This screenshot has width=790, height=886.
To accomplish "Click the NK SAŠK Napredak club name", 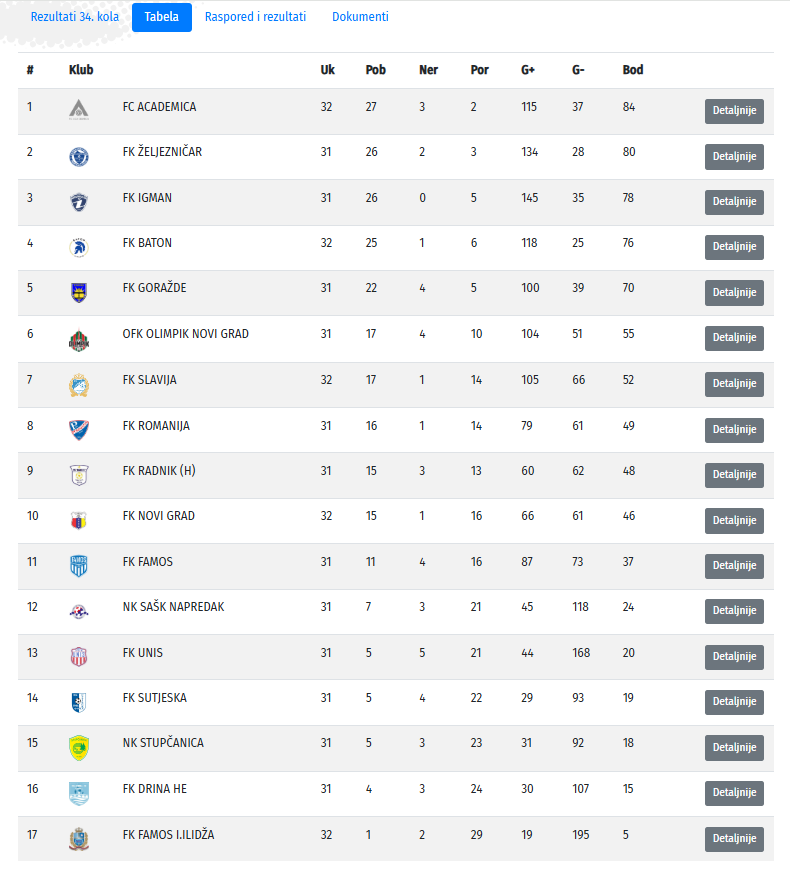I will click(173, 607).
